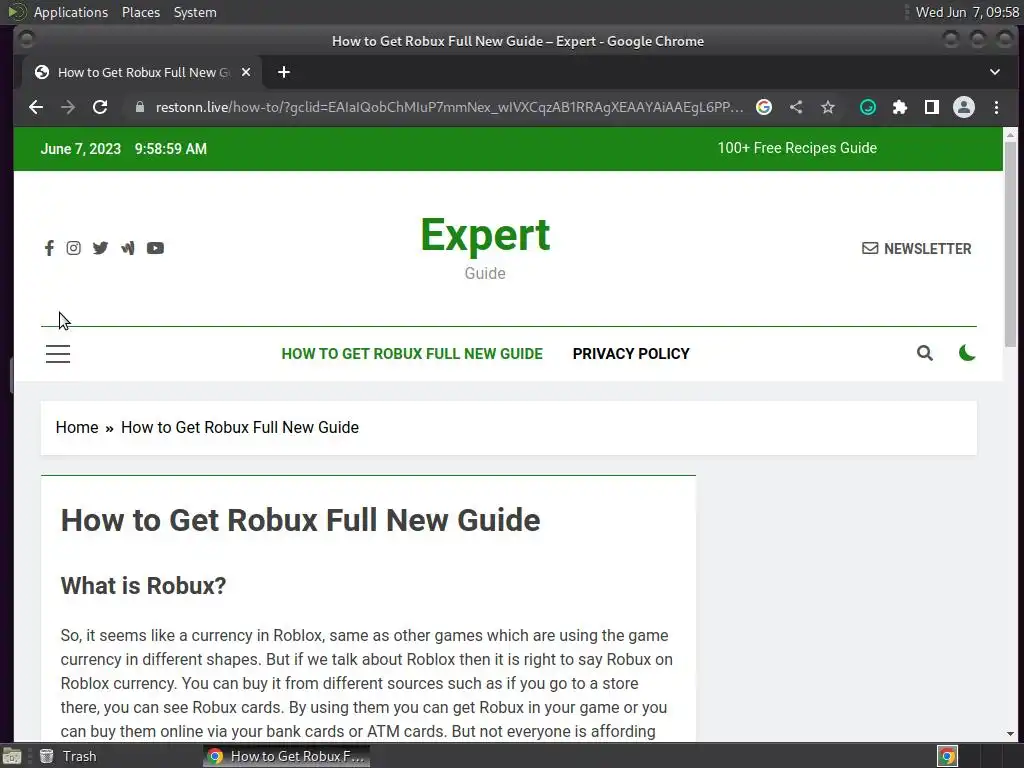Toggle the Chrome side panel
1024x768 pixels.
[932, 107]
